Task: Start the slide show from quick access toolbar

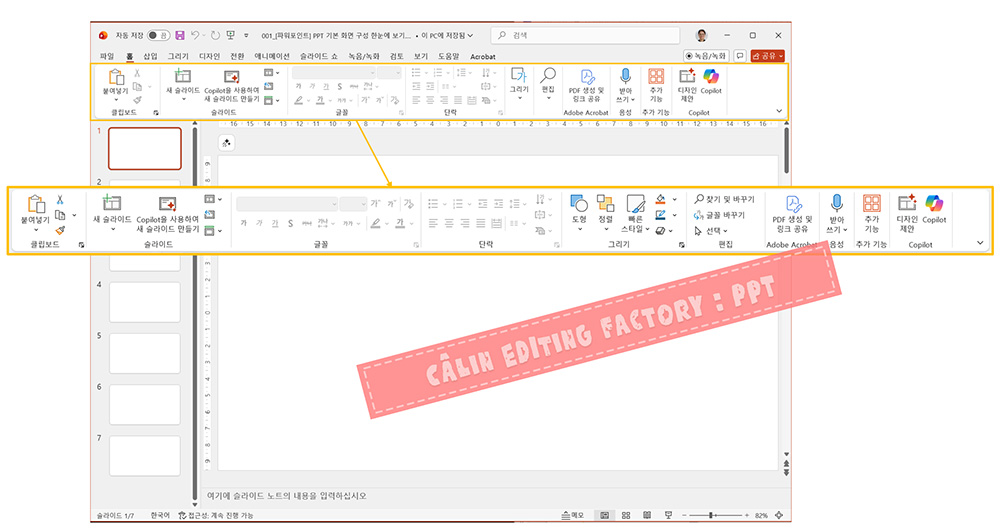Action: 230,35
